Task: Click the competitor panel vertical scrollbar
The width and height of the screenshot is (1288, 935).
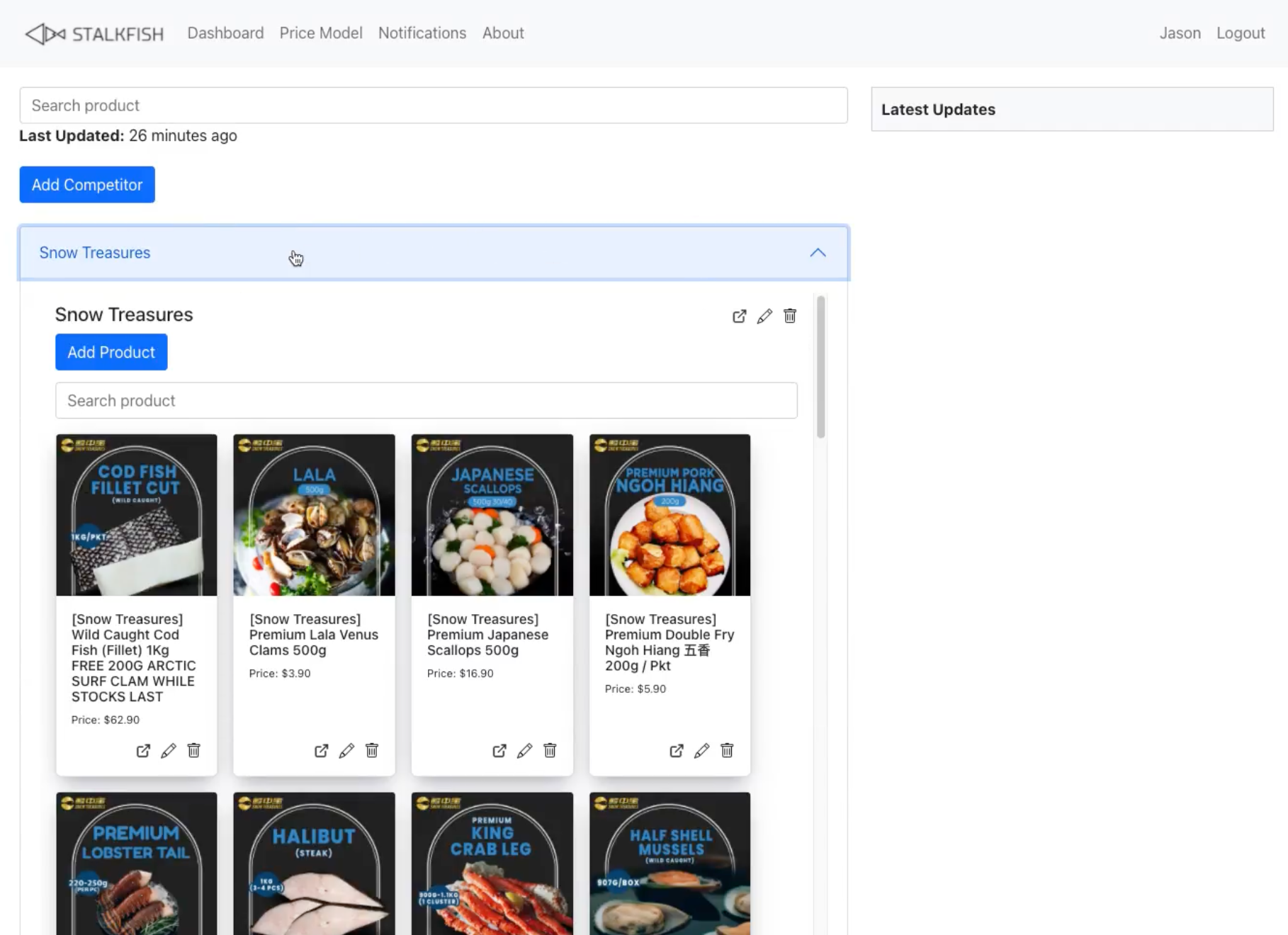Action: (x=821, y=367)
